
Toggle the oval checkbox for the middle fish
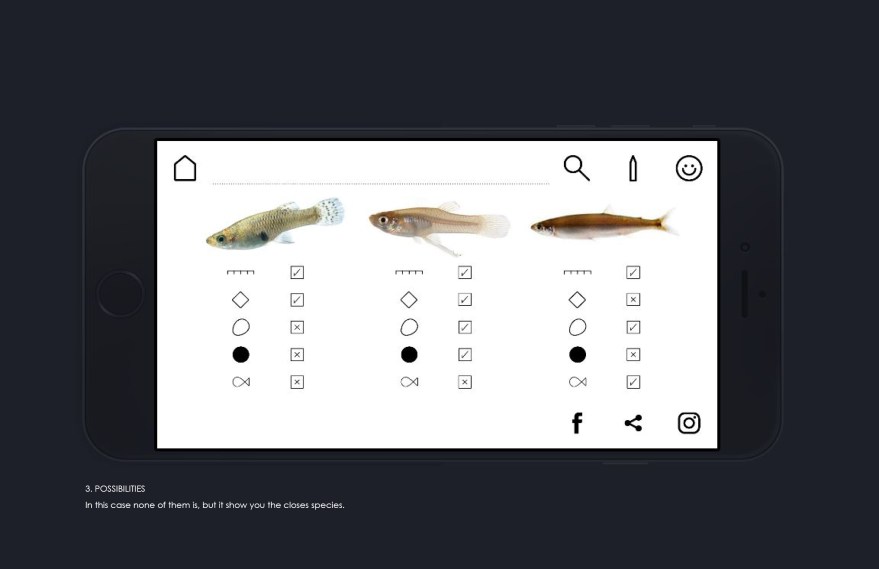click(x=465, y=327)
